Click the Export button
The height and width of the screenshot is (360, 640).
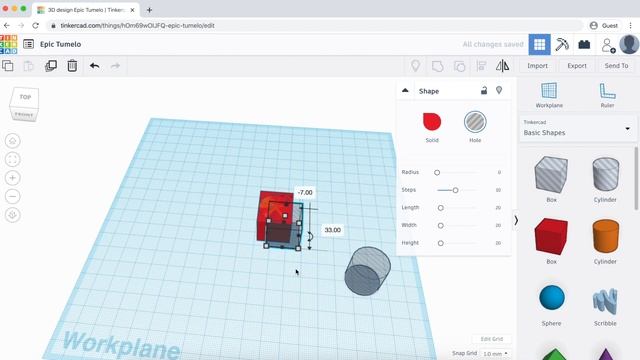[577, 66]
